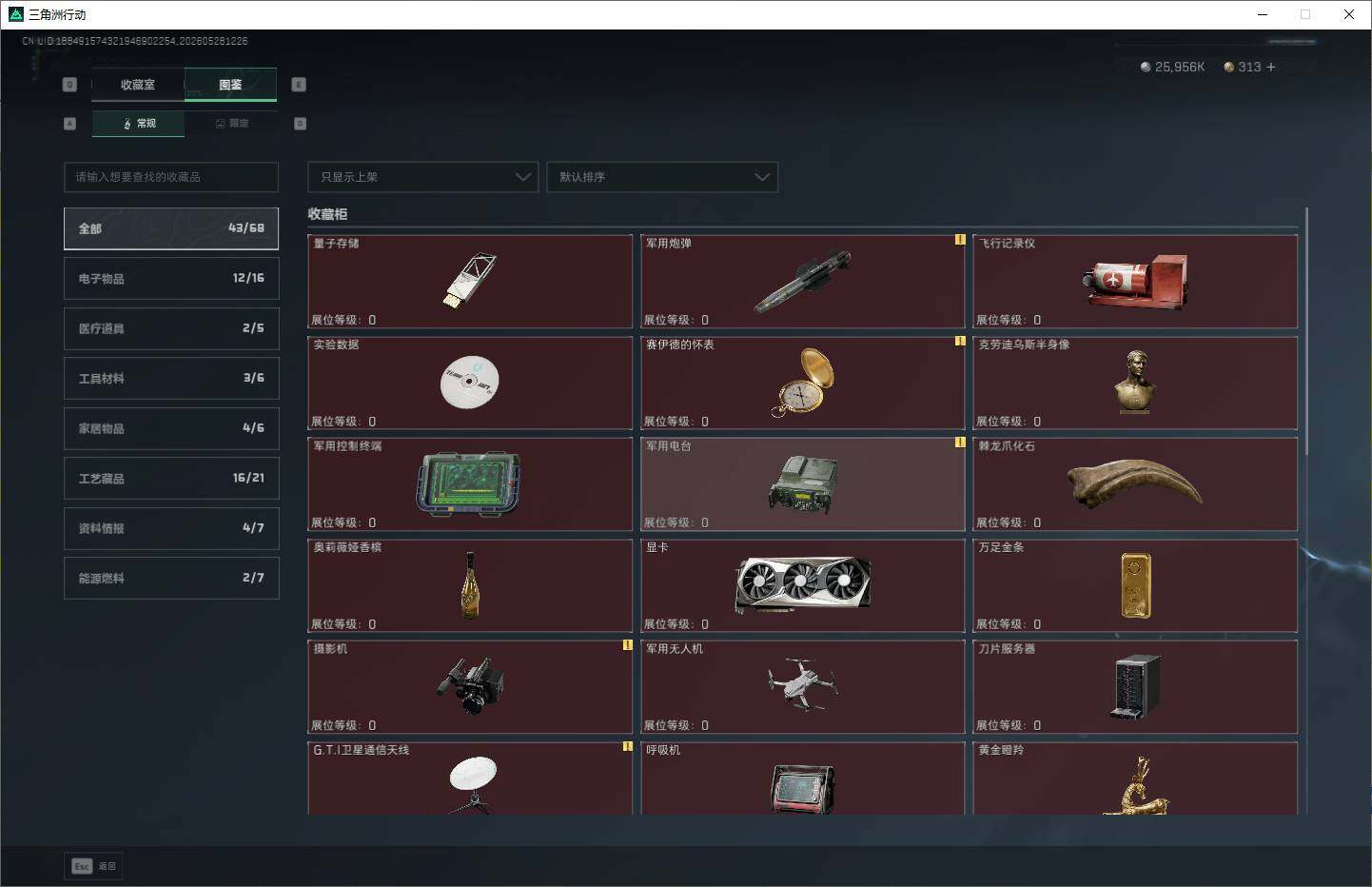Viewport: 1372px width, 887px height.
Task: Select the 军用控制终端 terminal icon
Action: click(x=468, y=484)
